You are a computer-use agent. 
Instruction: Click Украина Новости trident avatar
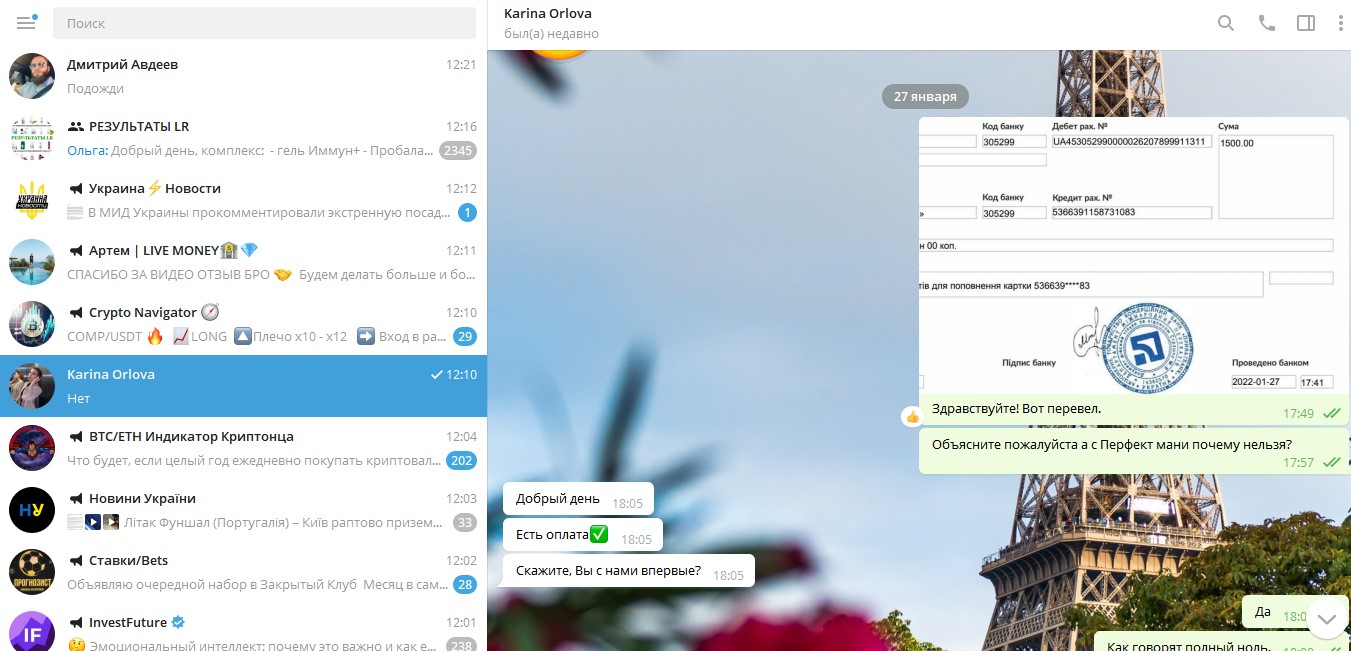point(32,200)
